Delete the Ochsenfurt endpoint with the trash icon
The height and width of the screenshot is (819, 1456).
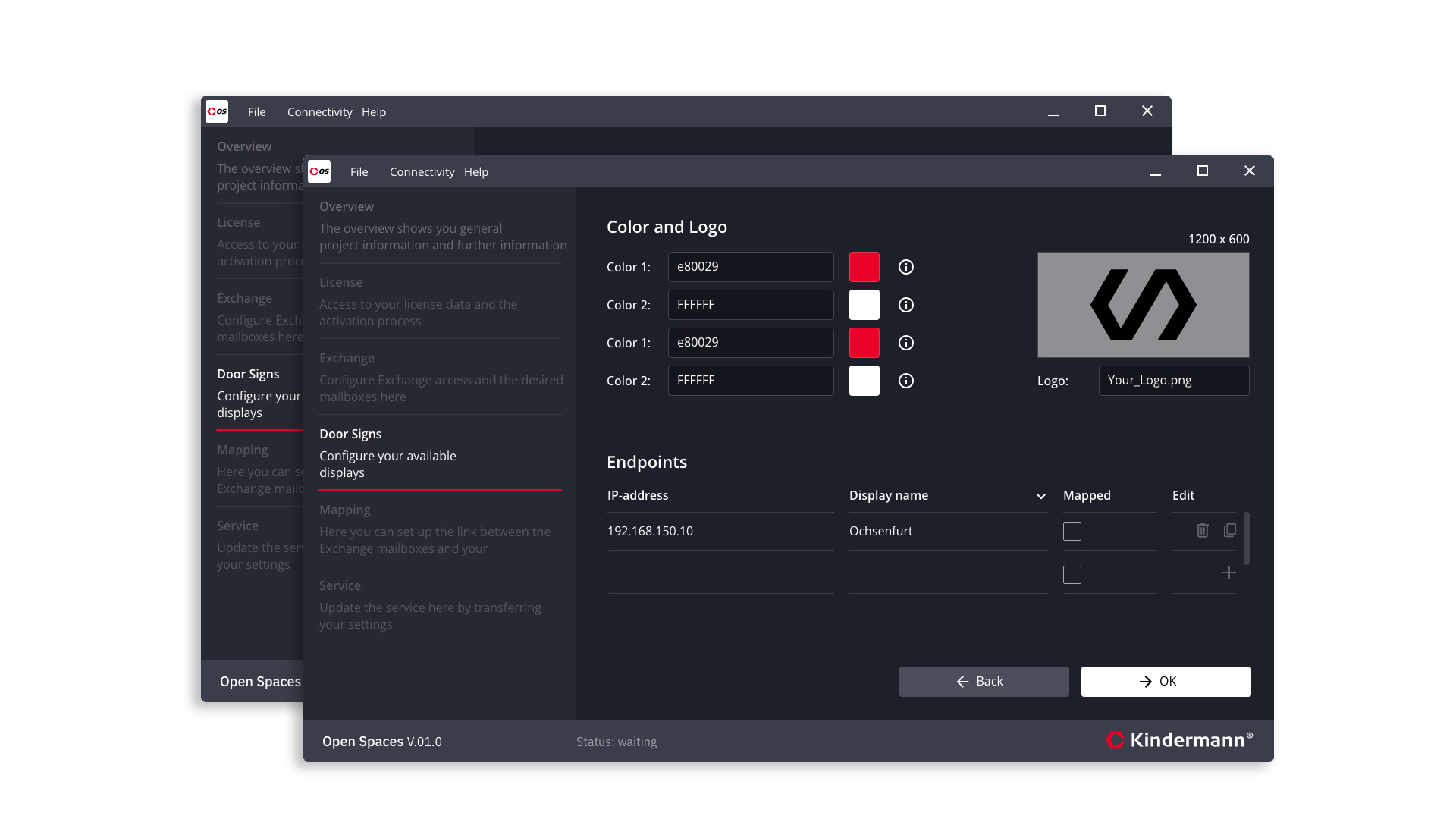[1202, 531]
